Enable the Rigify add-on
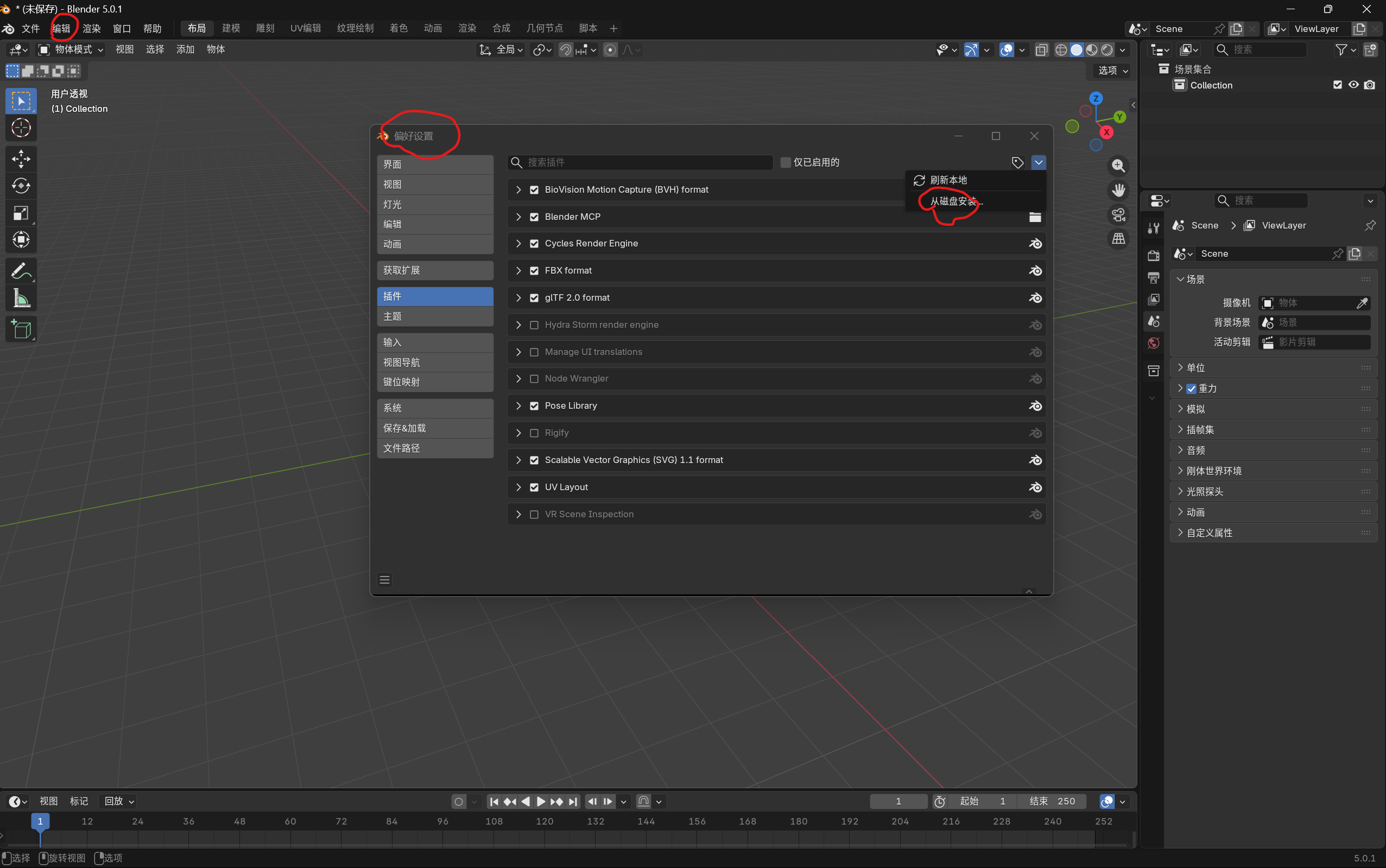 point(534,433)
